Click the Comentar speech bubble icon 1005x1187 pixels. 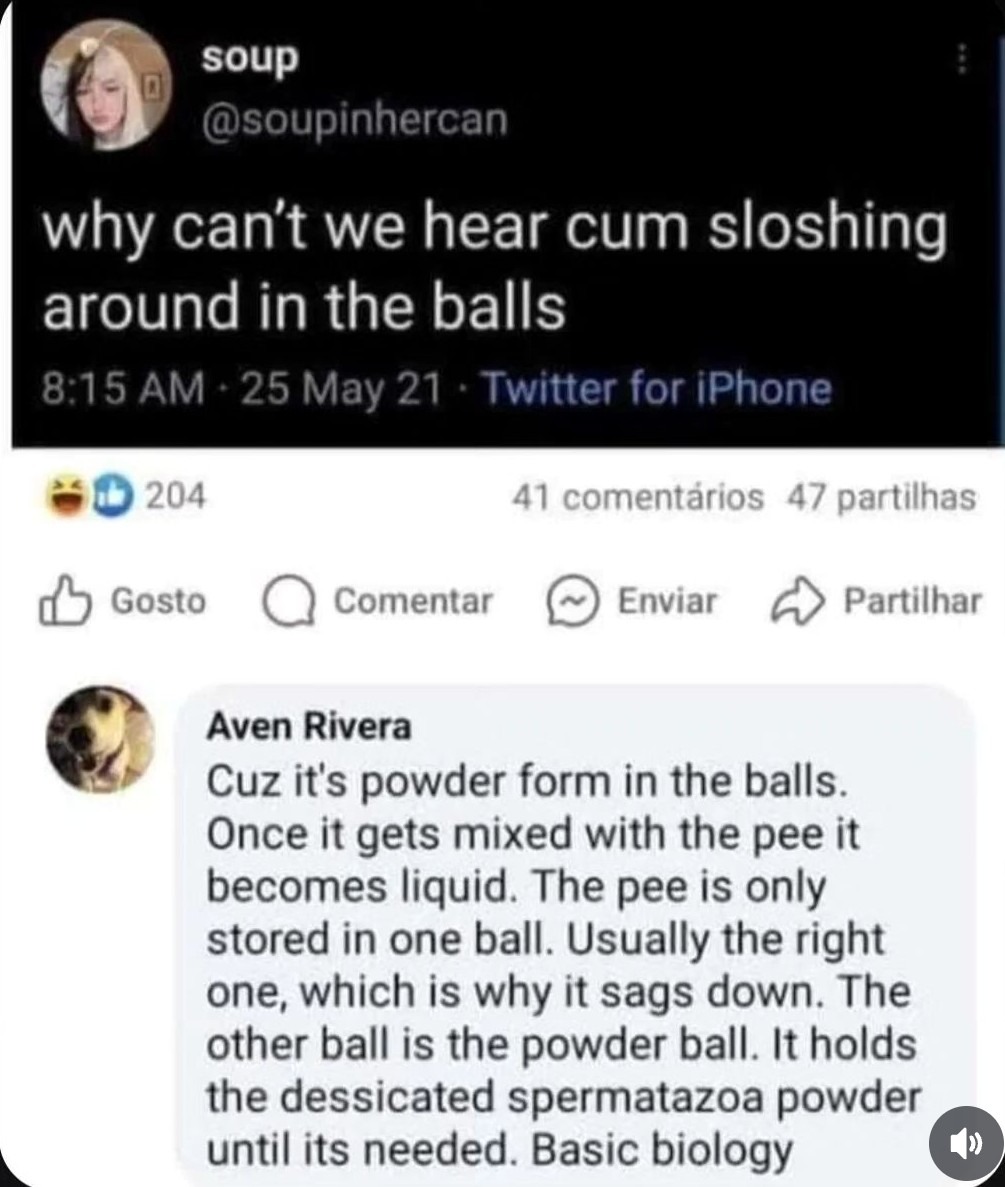pyautogui.click(x=287, y=602)
